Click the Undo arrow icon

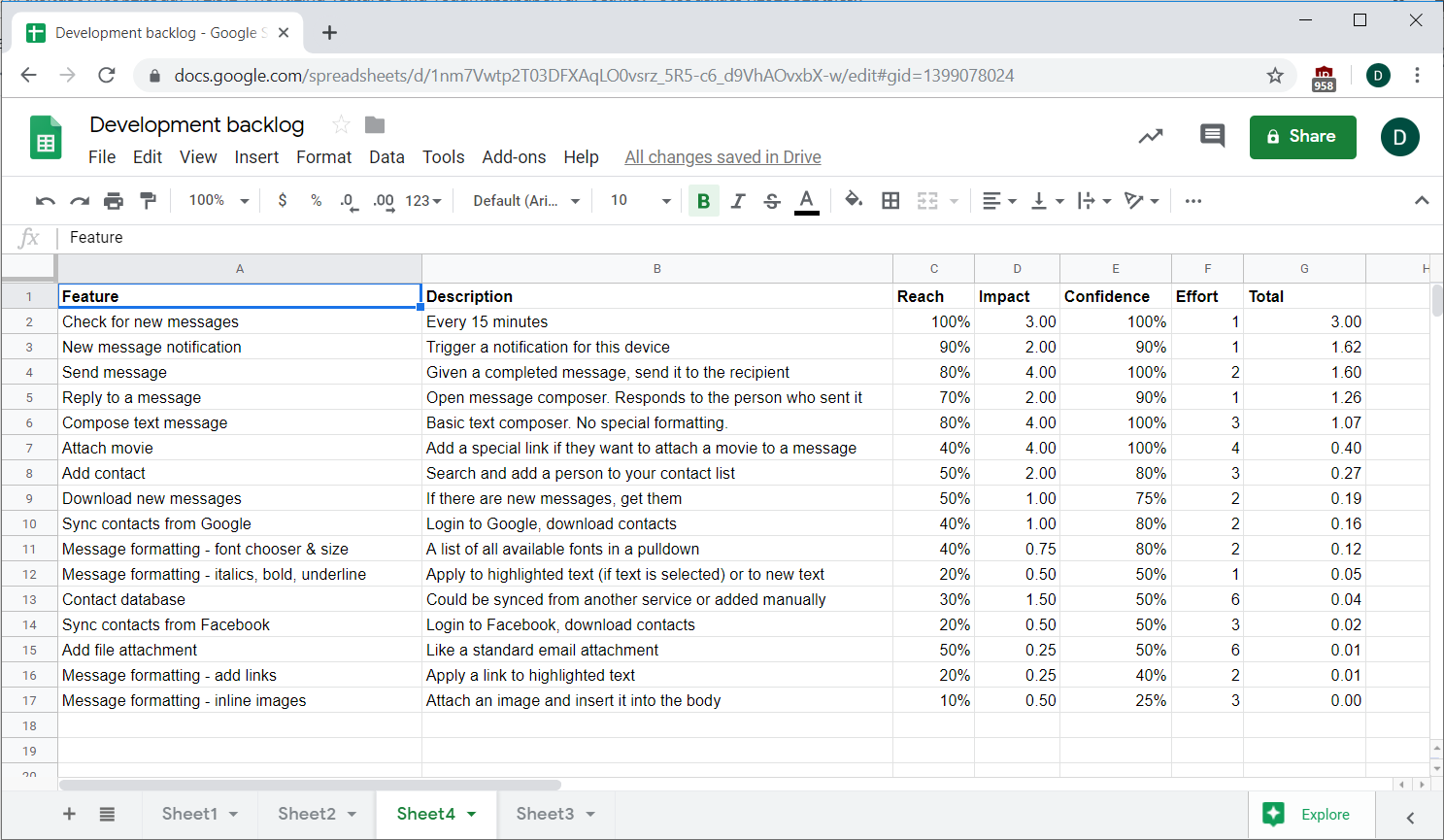45,201
